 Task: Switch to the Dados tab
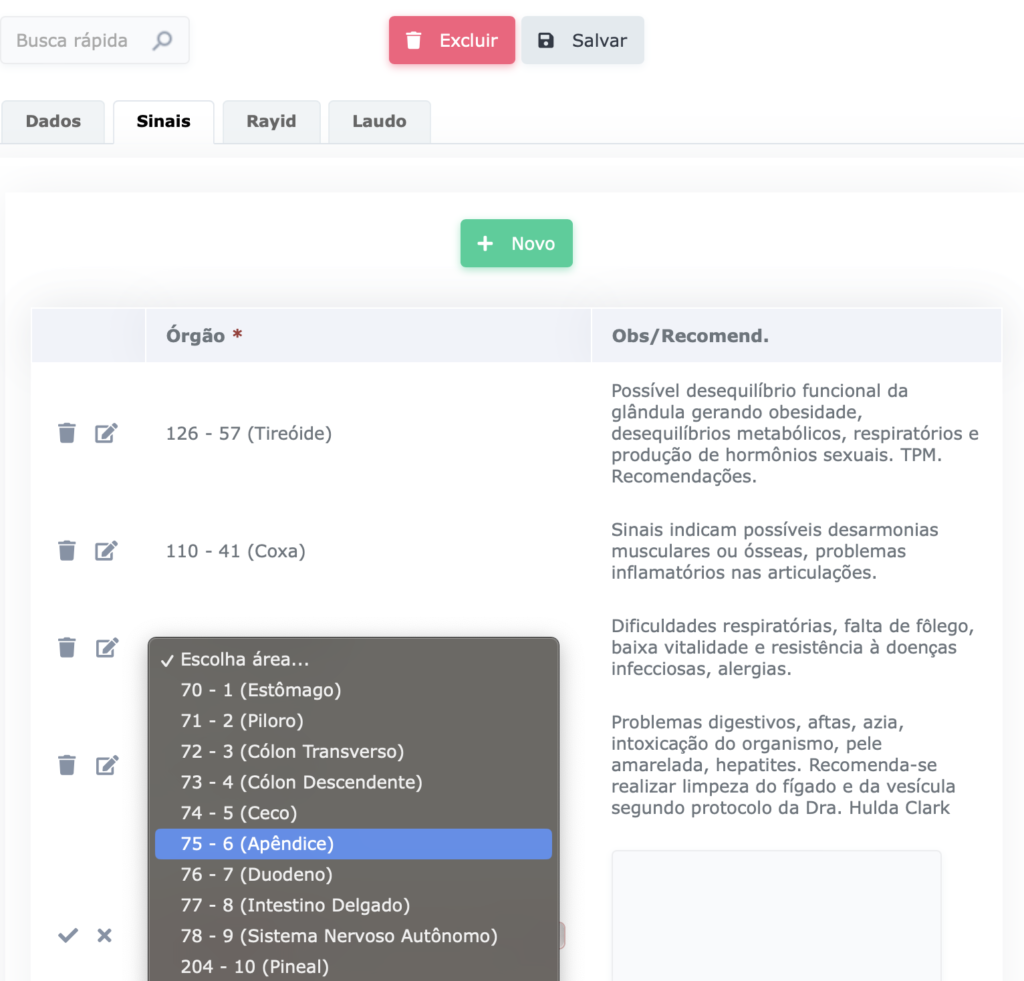click(53, 122)
